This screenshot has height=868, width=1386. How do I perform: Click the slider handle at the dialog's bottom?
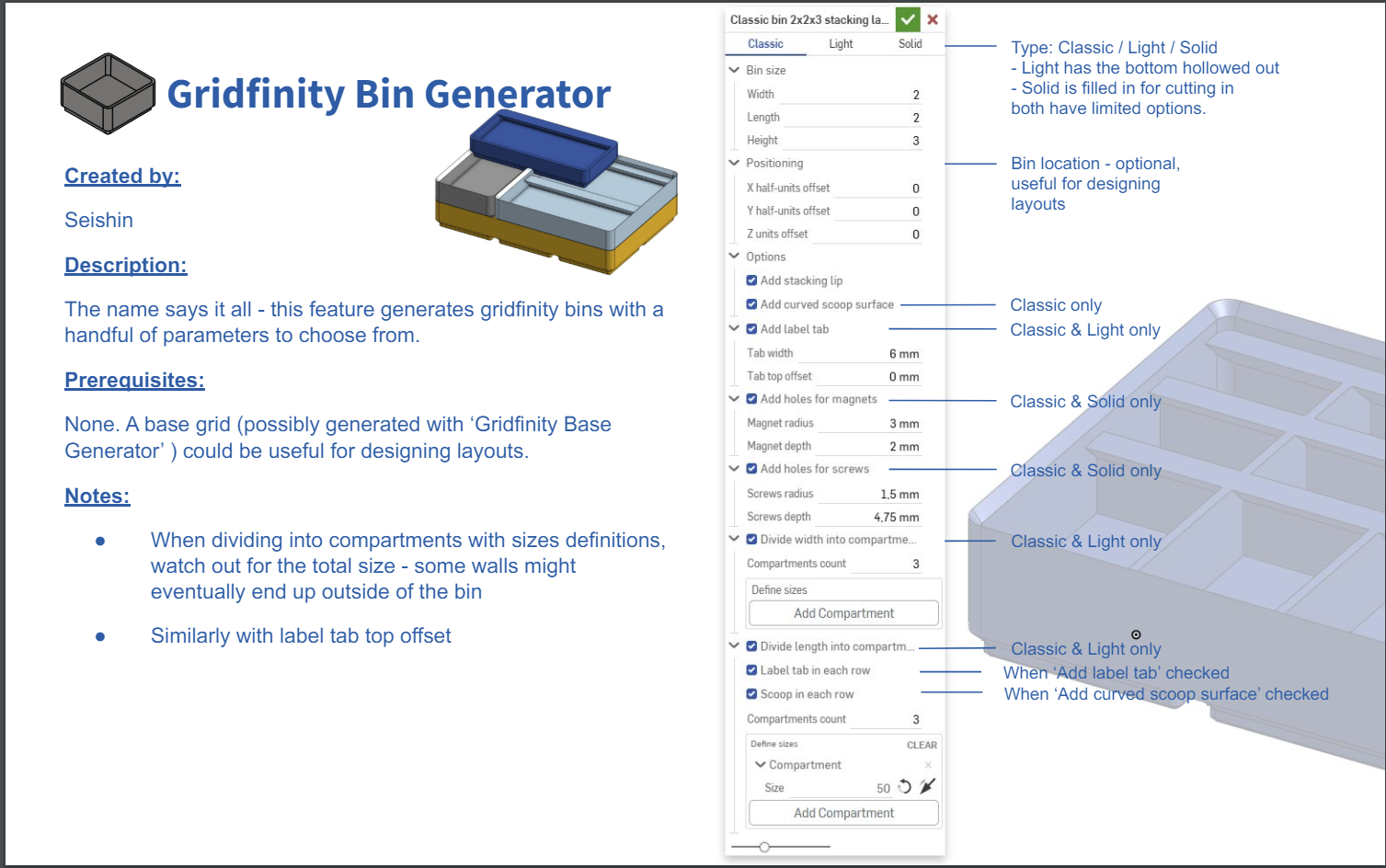point(764,847)
